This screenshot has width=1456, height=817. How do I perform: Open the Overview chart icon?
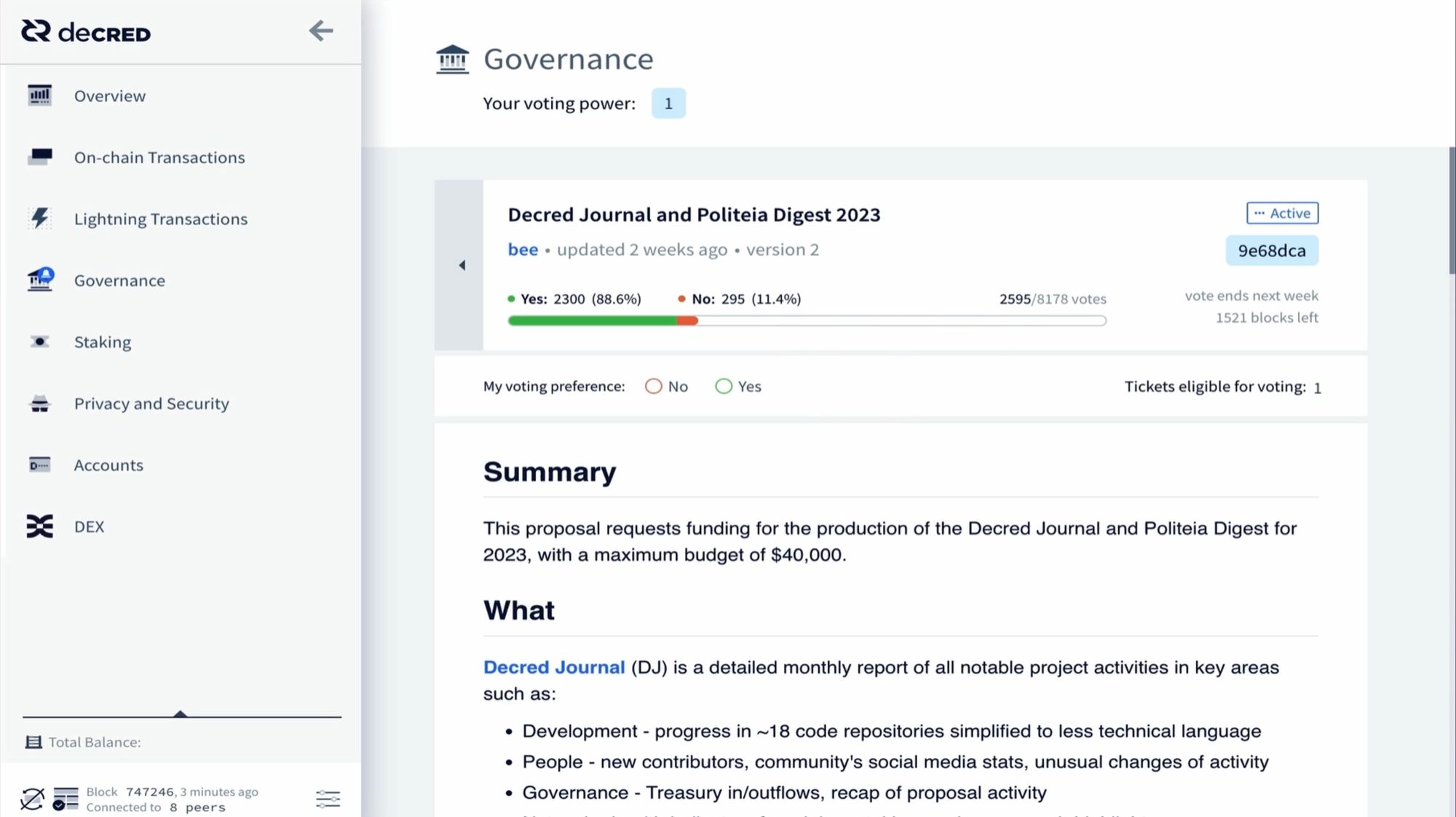click(40, 95)
